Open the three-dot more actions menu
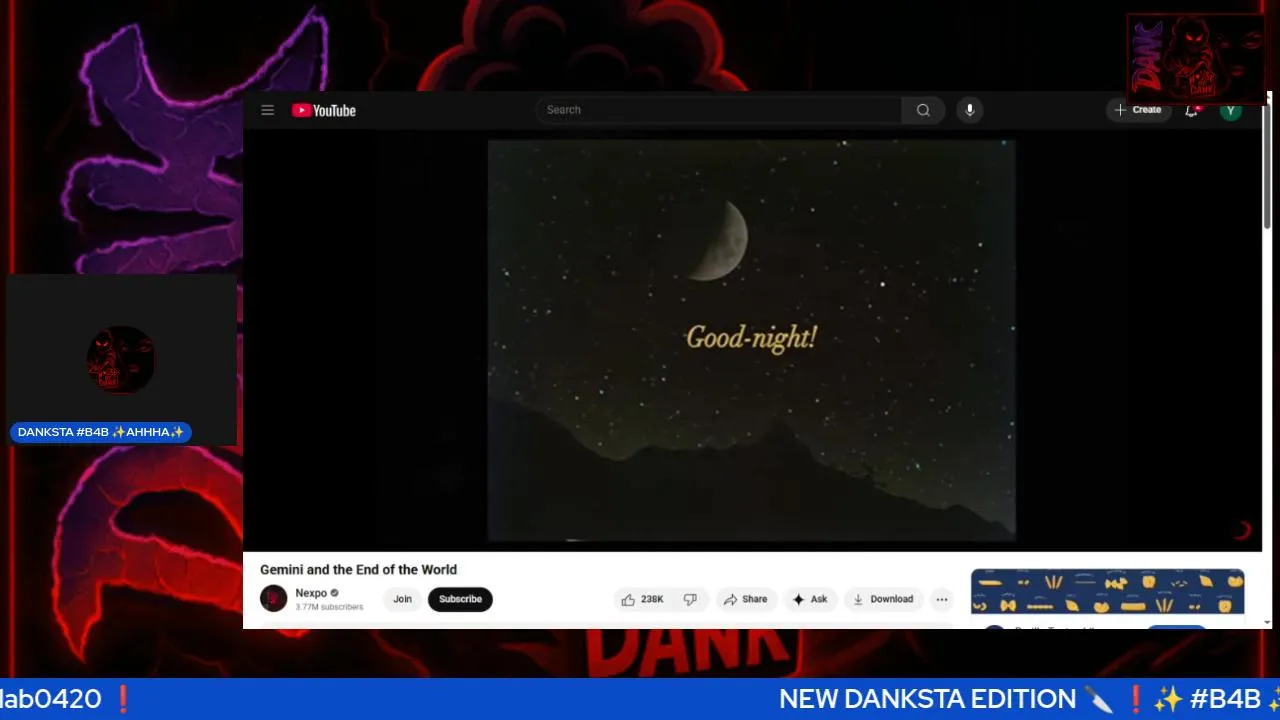 [x=941, y=599]
